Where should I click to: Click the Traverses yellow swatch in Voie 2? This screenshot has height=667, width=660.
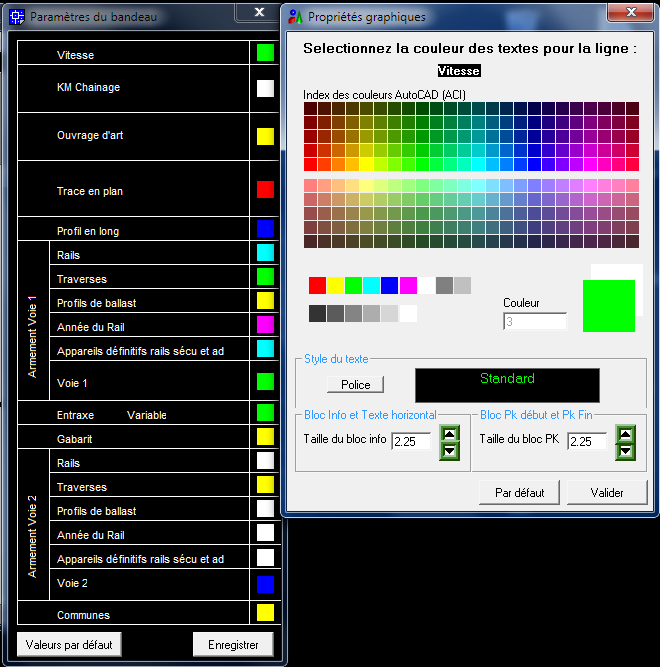pyautogui.click(x=265, y=485)
